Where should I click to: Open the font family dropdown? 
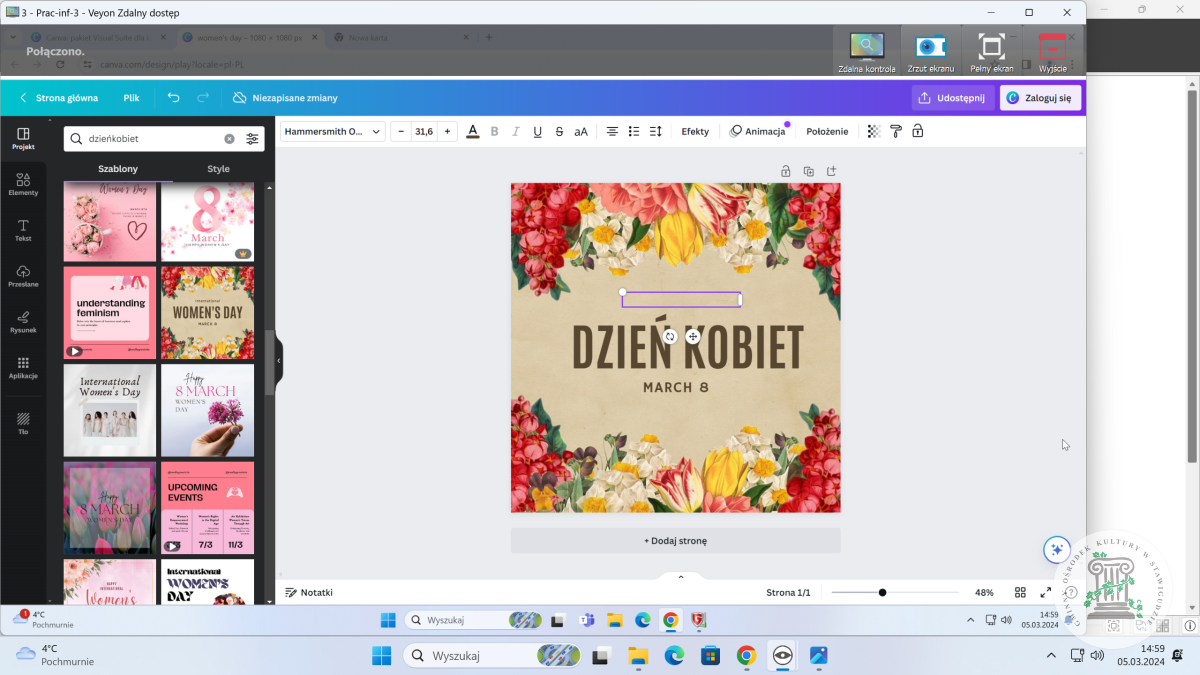[x=333, y=131]
